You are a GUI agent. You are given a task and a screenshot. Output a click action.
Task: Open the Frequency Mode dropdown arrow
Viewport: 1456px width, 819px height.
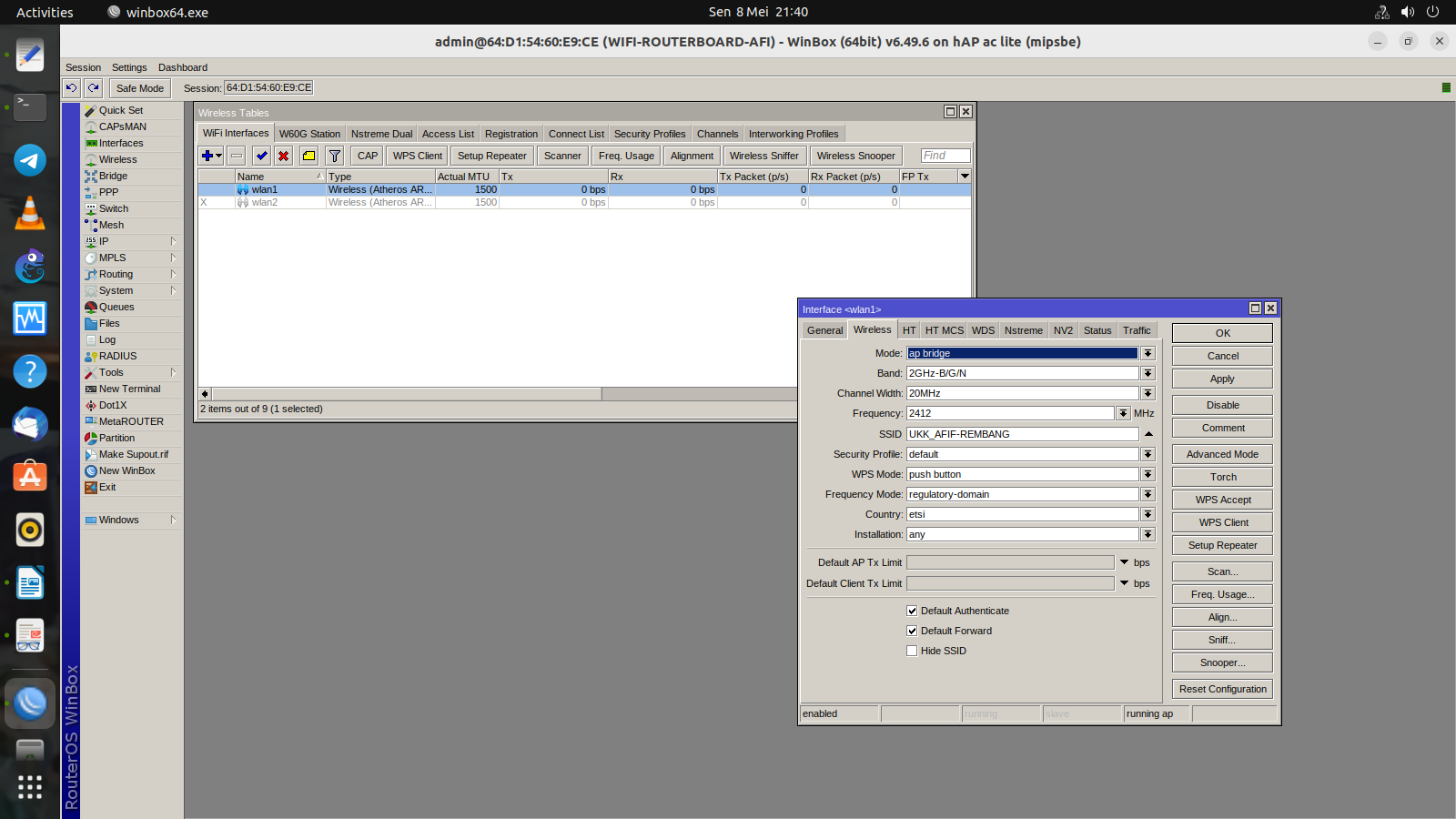point(1148,494)
